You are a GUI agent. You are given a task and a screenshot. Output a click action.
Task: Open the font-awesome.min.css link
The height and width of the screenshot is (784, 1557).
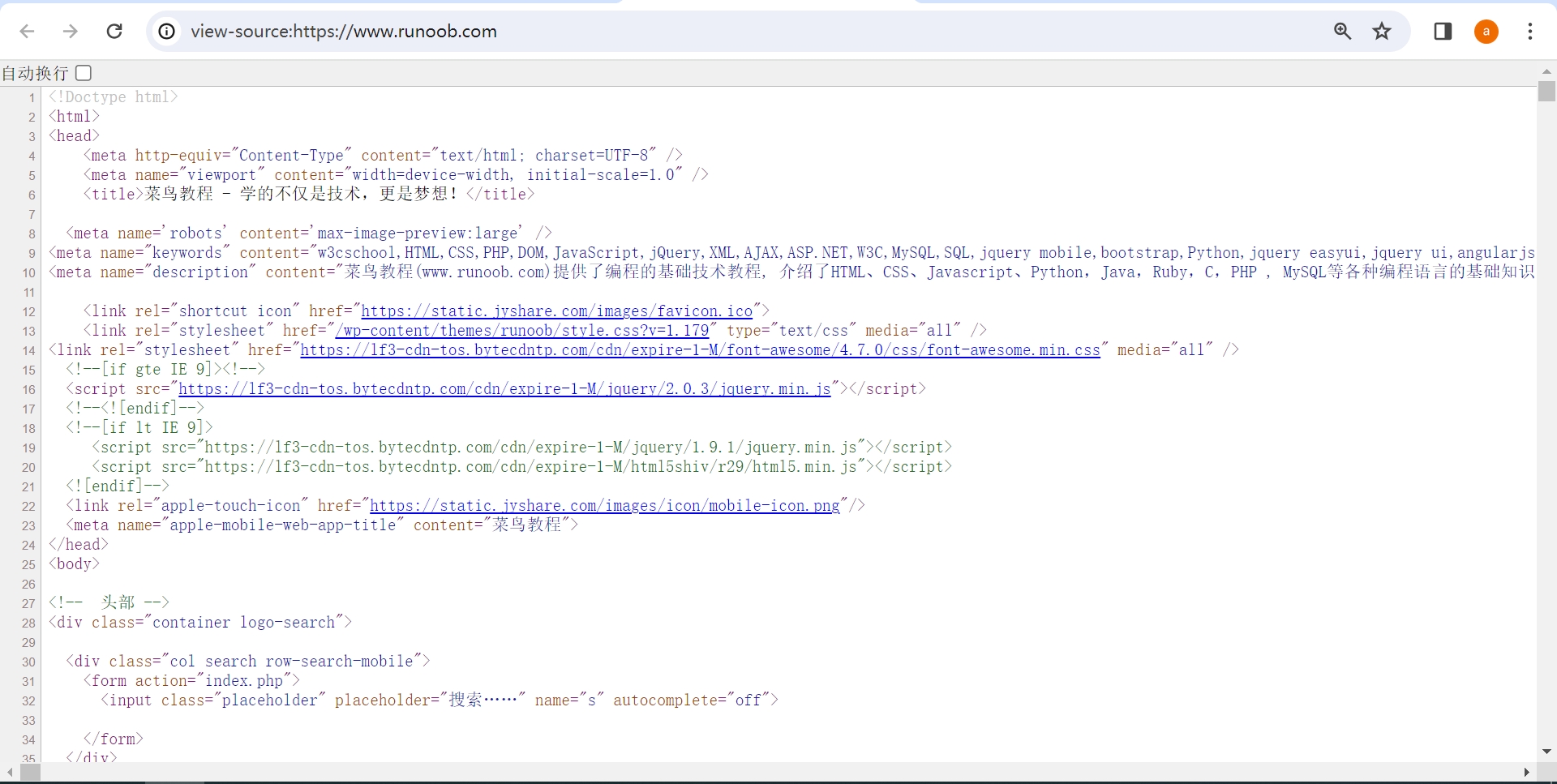700,350
